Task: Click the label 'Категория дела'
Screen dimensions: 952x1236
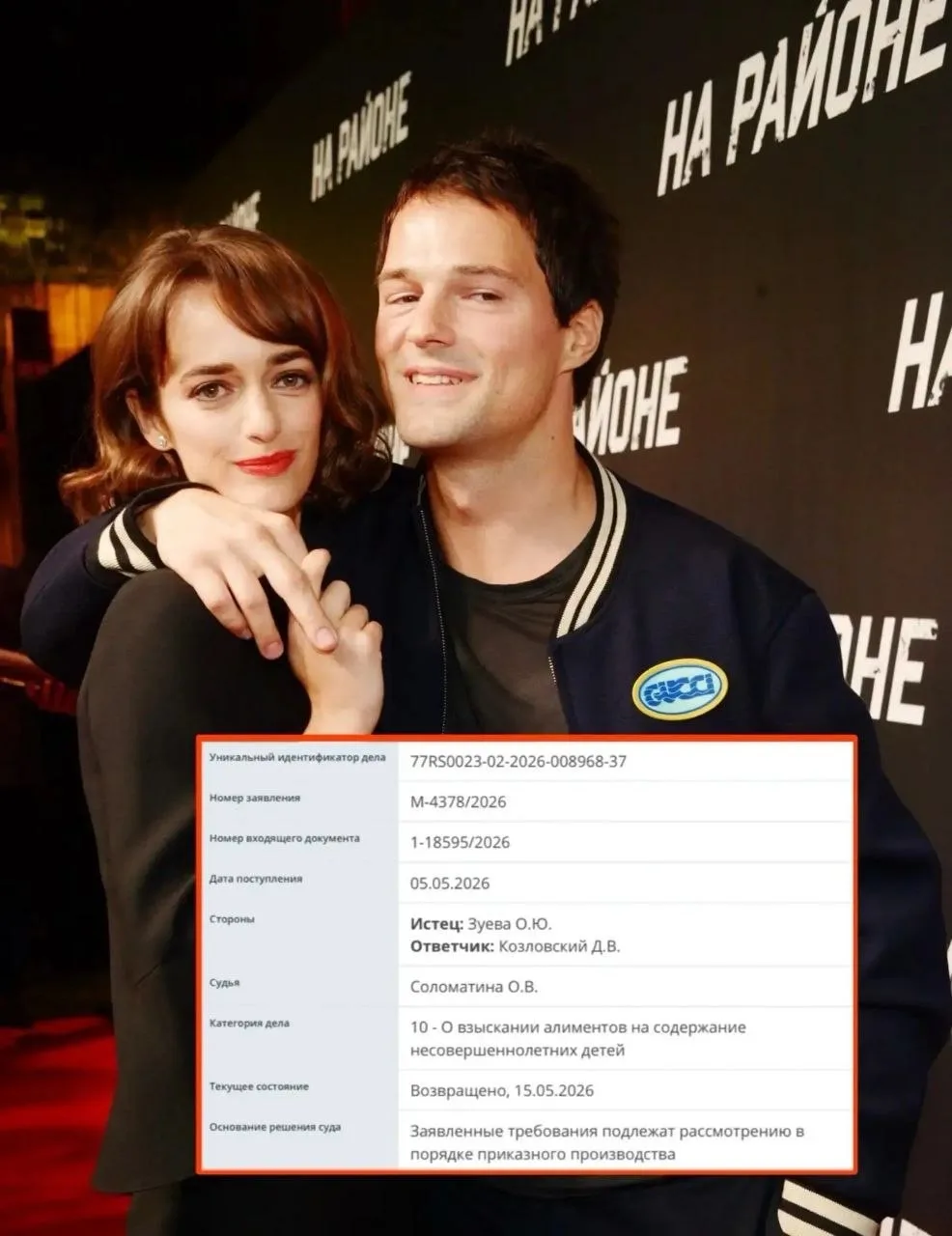Action: pyautogui.click(x=249, y=1023)
